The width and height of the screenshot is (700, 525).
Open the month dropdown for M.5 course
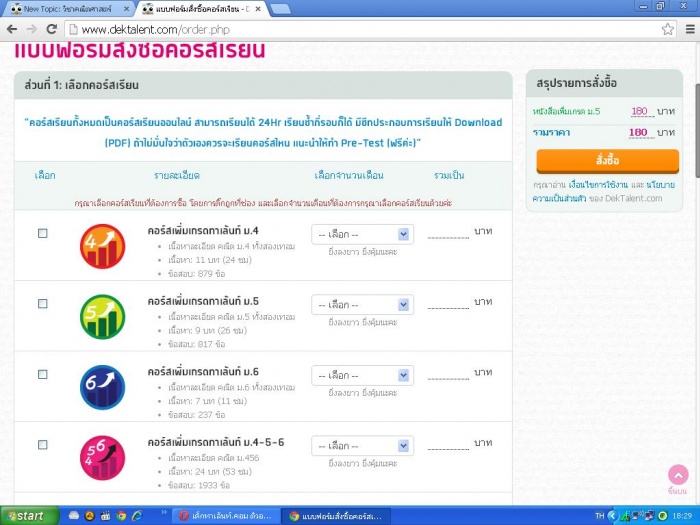(x=362, y=304)
